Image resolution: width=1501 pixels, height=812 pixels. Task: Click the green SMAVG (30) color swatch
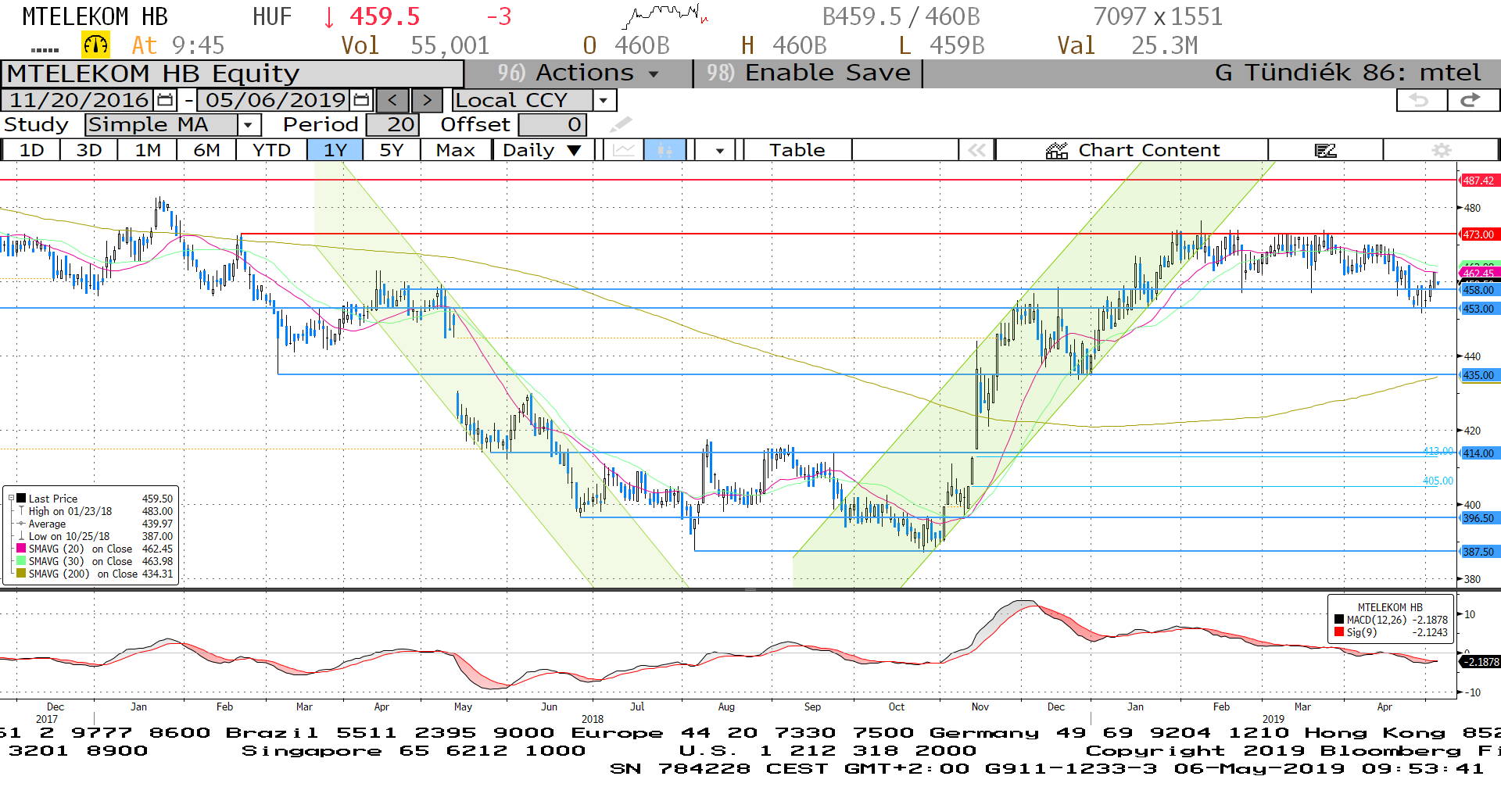pyautogui.click(x=21, y=561)
